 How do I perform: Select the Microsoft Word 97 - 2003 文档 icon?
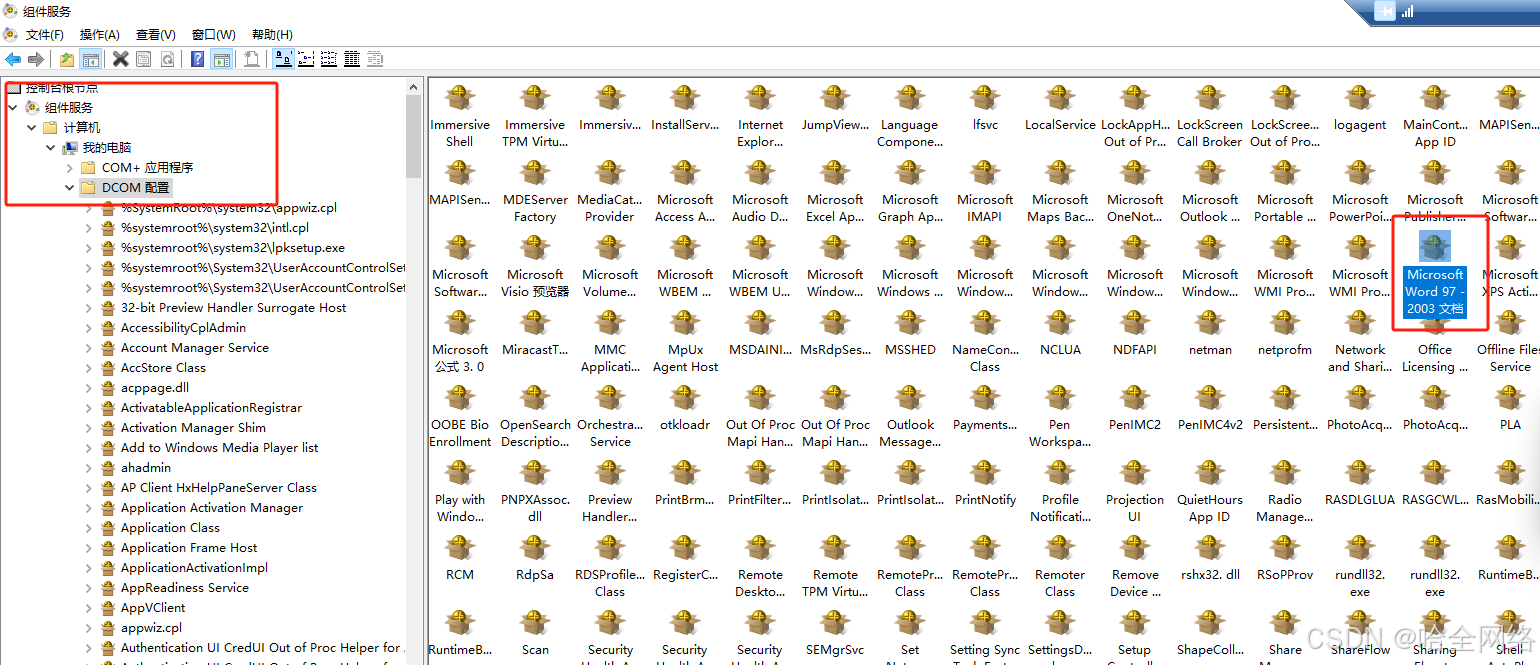[x=1435, y=274]
